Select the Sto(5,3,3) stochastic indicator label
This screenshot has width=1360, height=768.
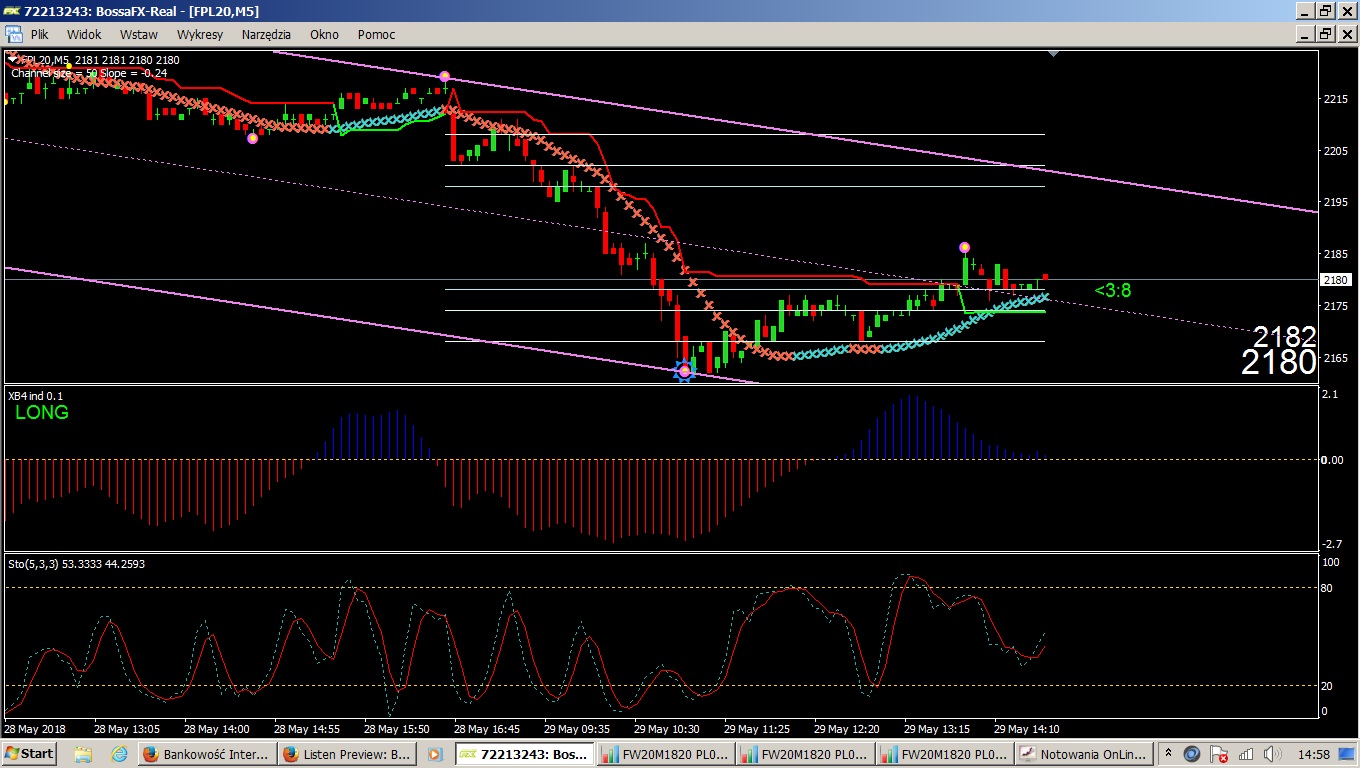point(75,564)
